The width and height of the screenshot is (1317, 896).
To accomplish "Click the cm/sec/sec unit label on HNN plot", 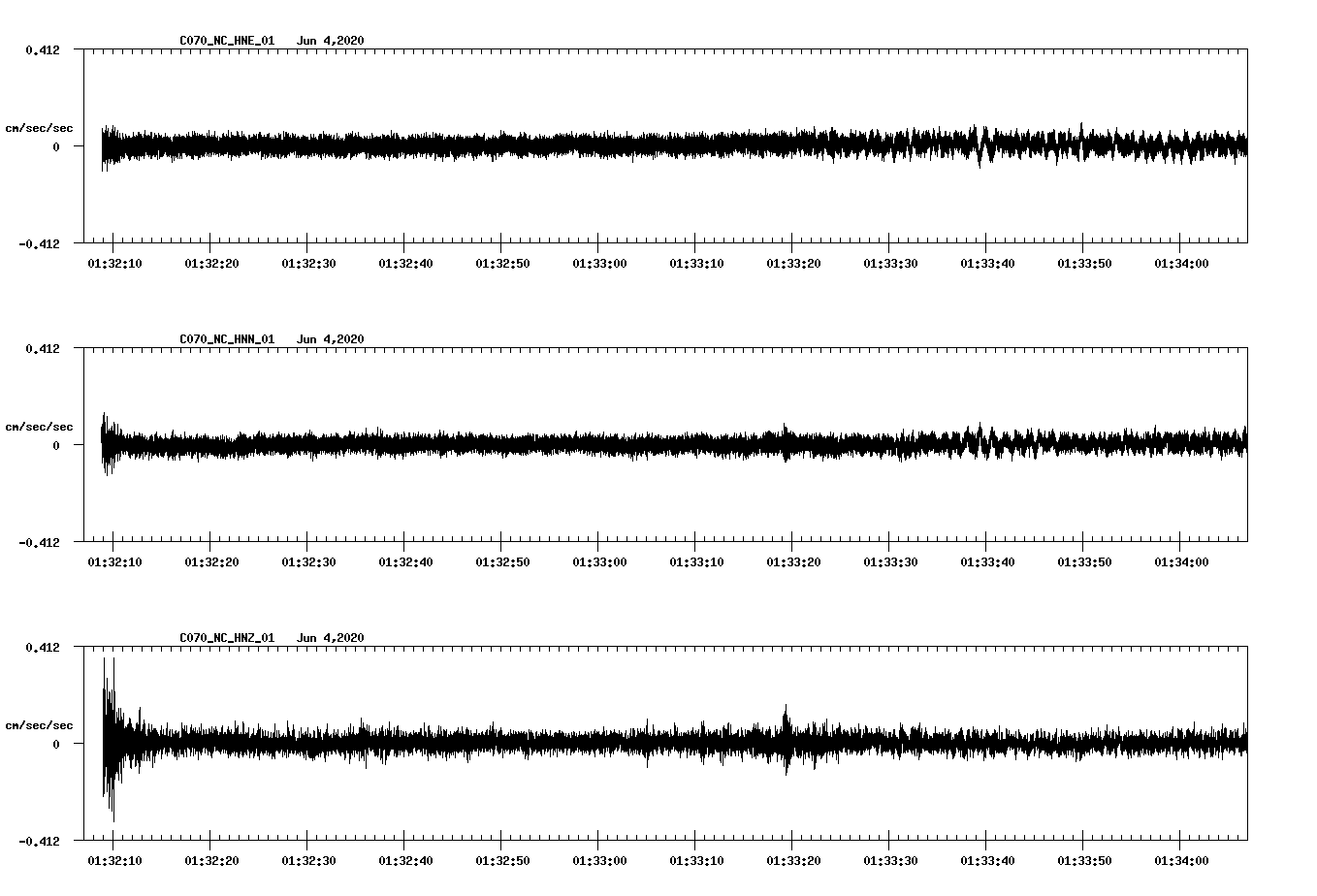I will pos(39,427).
